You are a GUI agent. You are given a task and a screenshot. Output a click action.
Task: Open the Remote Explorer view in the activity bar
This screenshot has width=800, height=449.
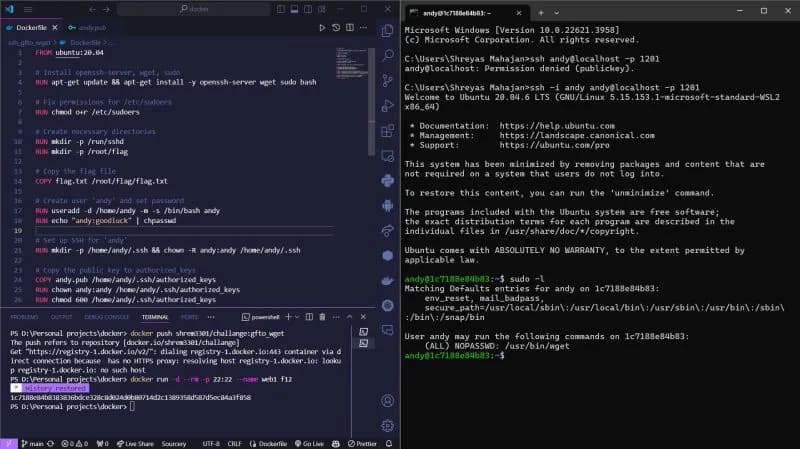point(388,156)
